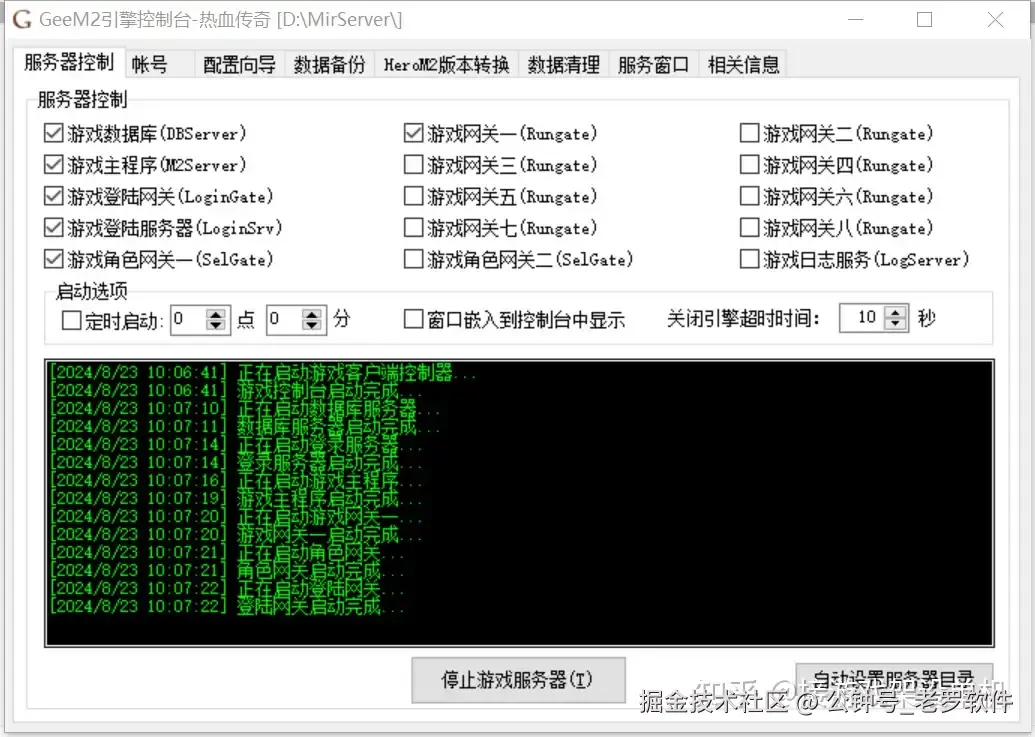Select log line 正在启动登录服务器
The height and width of the screenshot is (737, 1035).
point(236,444)
